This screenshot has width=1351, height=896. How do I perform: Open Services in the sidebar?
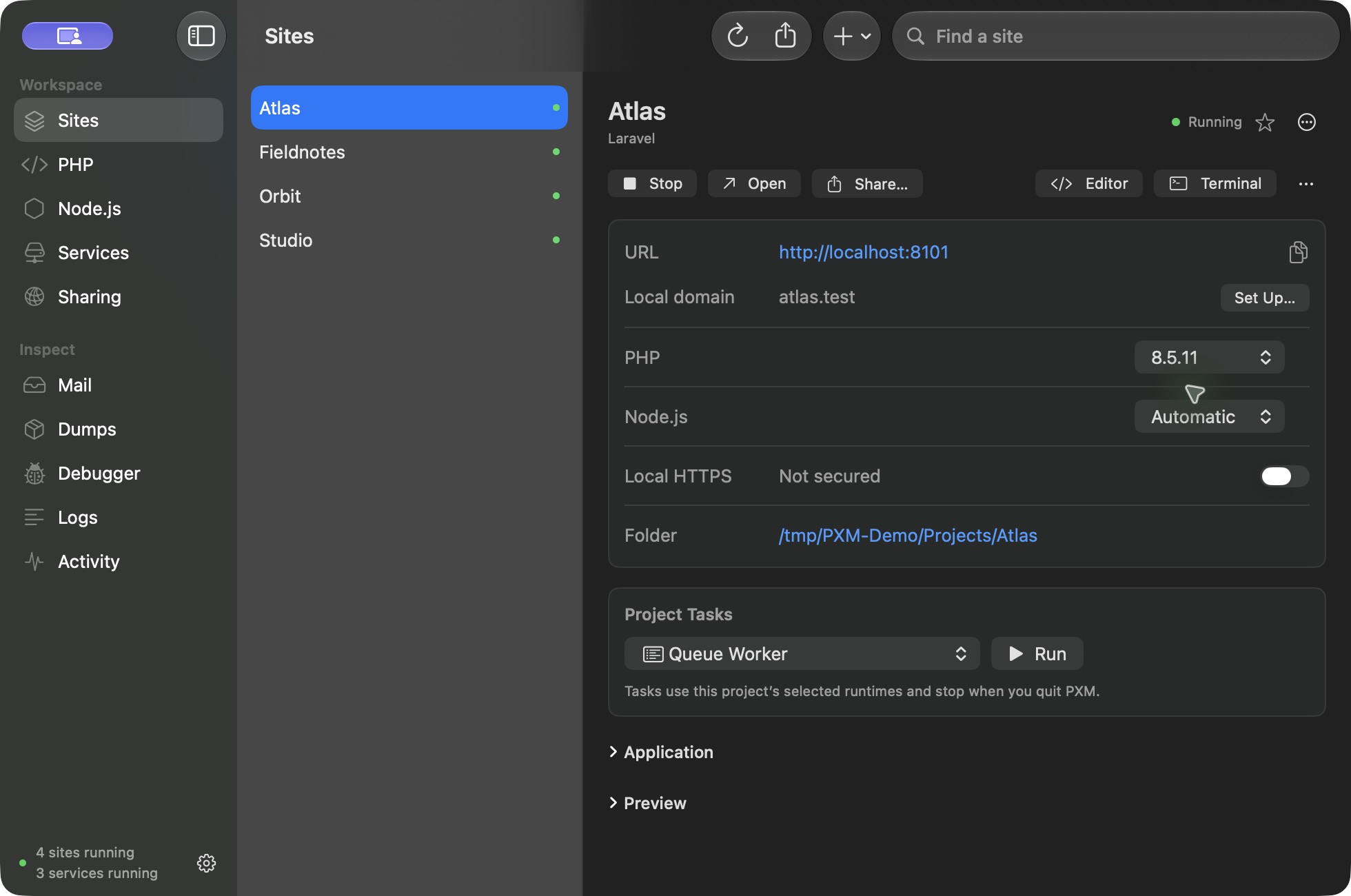(x=119, y=252)
